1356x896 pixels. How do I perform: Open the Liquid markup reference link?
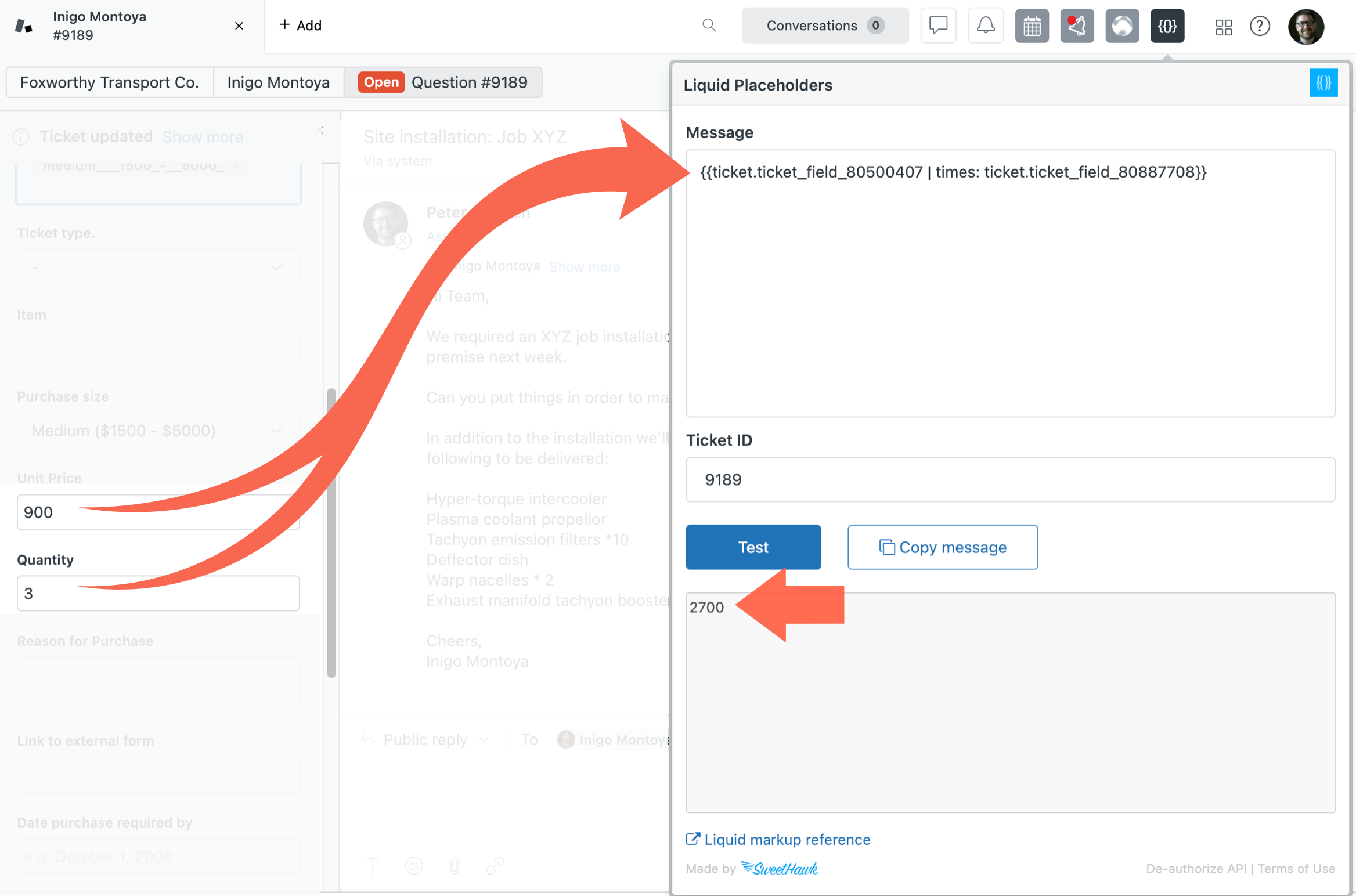(x=787, y=839)
